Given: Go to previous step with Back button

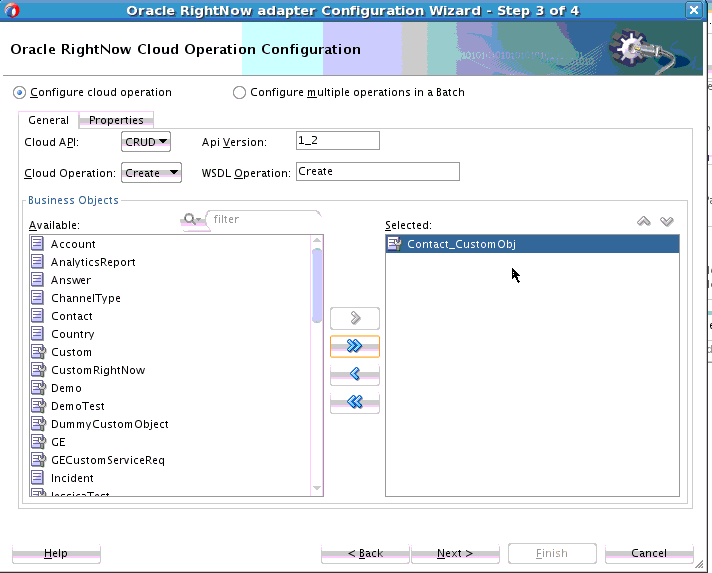Looking at the screenshot, I should click(365, 553).
